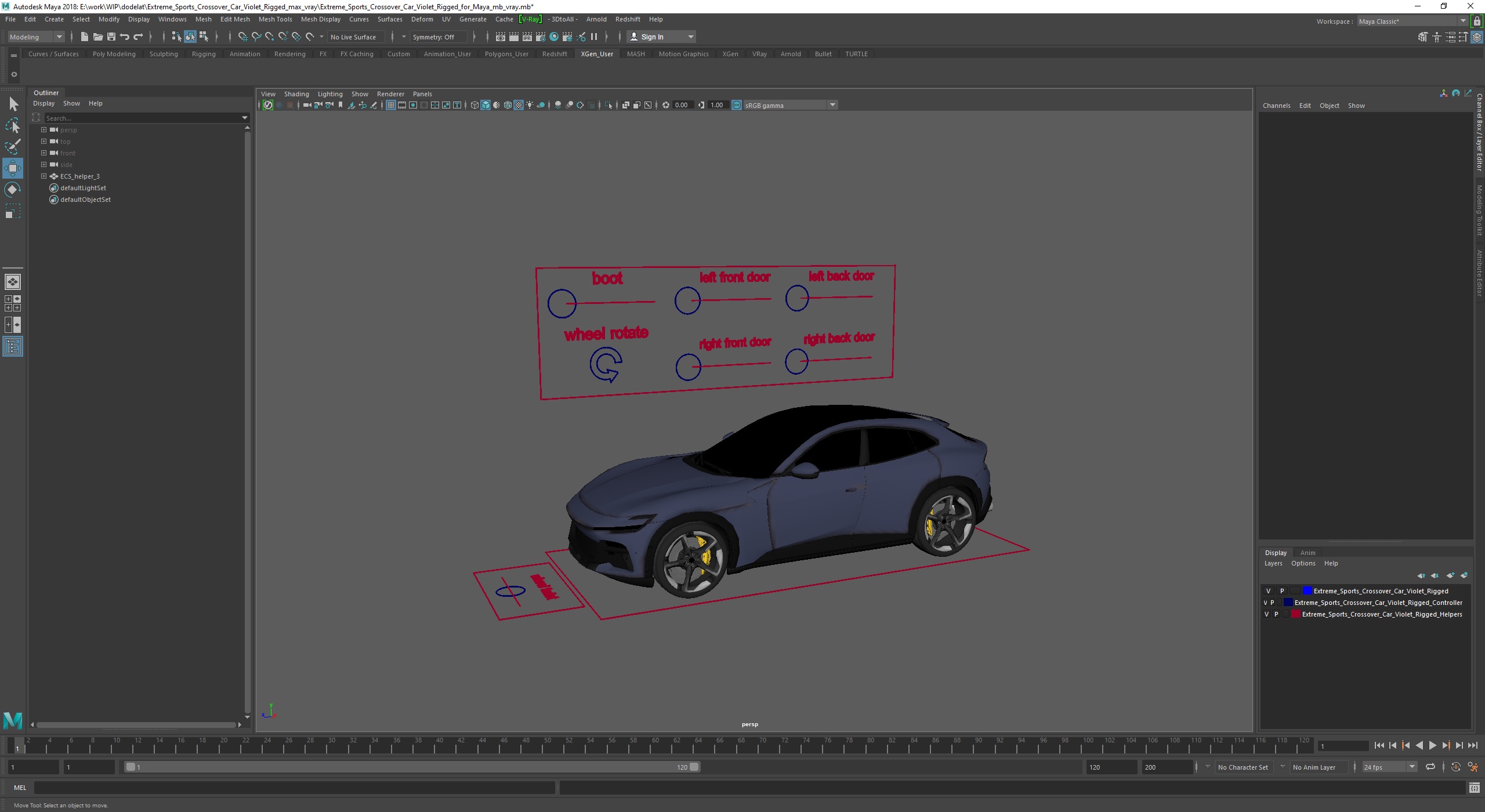Snap to curves icon
This screenshot has width=1485, height=812.
coord(256,37)
